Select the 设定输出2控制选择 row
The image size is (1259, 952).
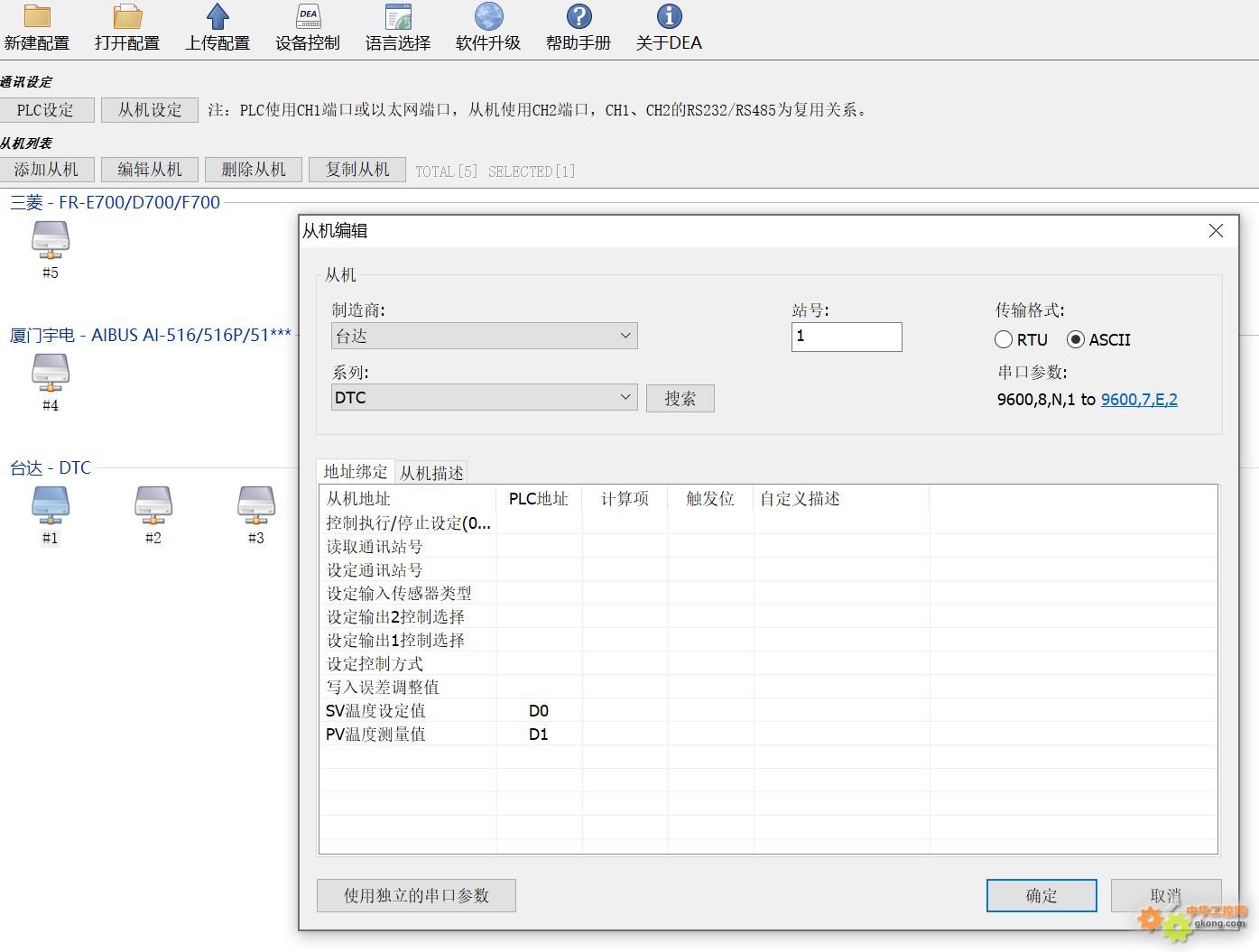tap(768, 616)
